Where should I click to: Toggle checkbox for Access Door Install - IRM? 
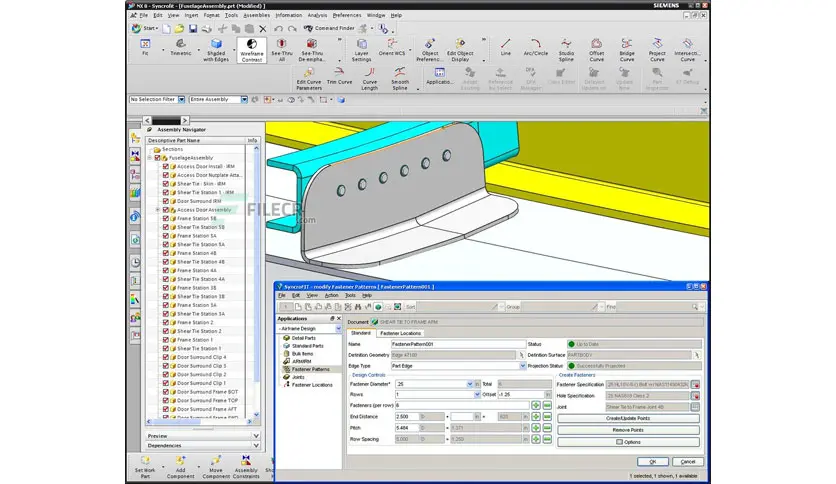coord(166,167)
